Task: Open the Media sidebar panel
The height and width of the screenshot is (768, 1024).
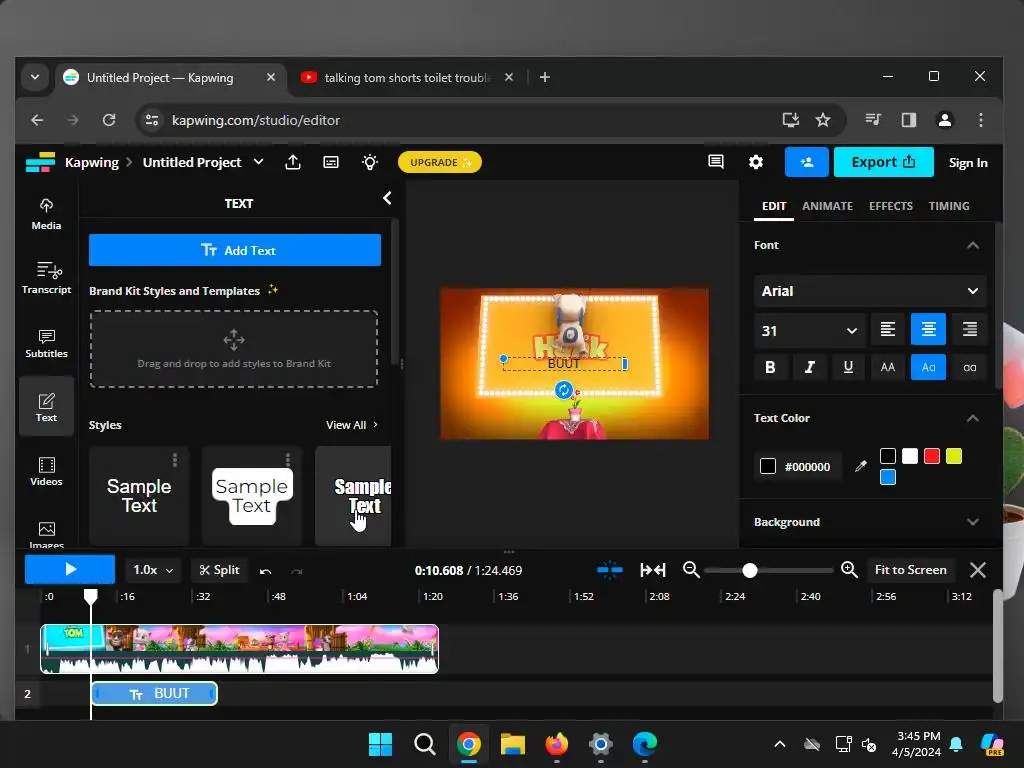Action: tap(46, 214)
